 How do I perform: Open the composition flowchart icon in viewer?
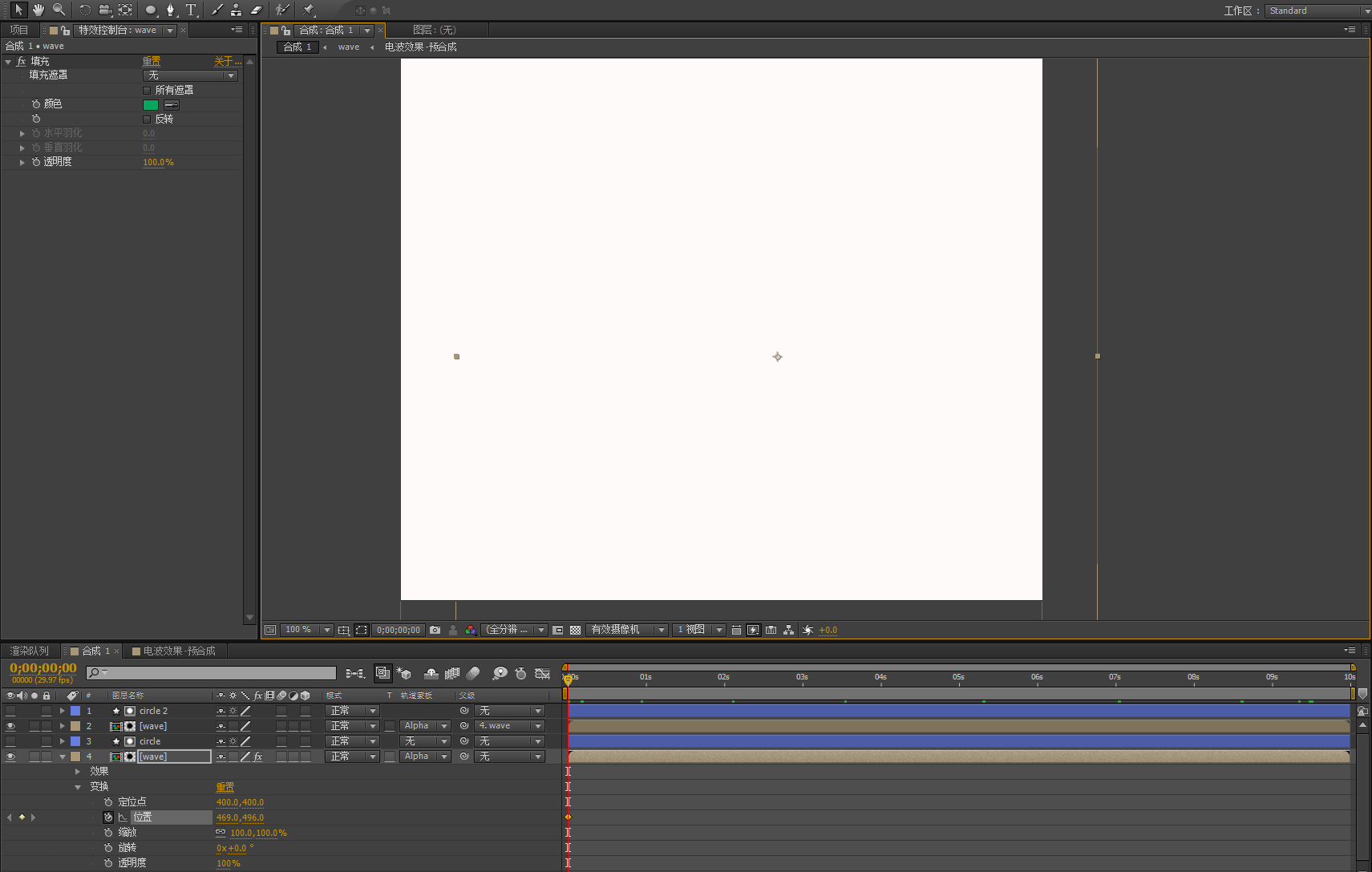[789, 630]
